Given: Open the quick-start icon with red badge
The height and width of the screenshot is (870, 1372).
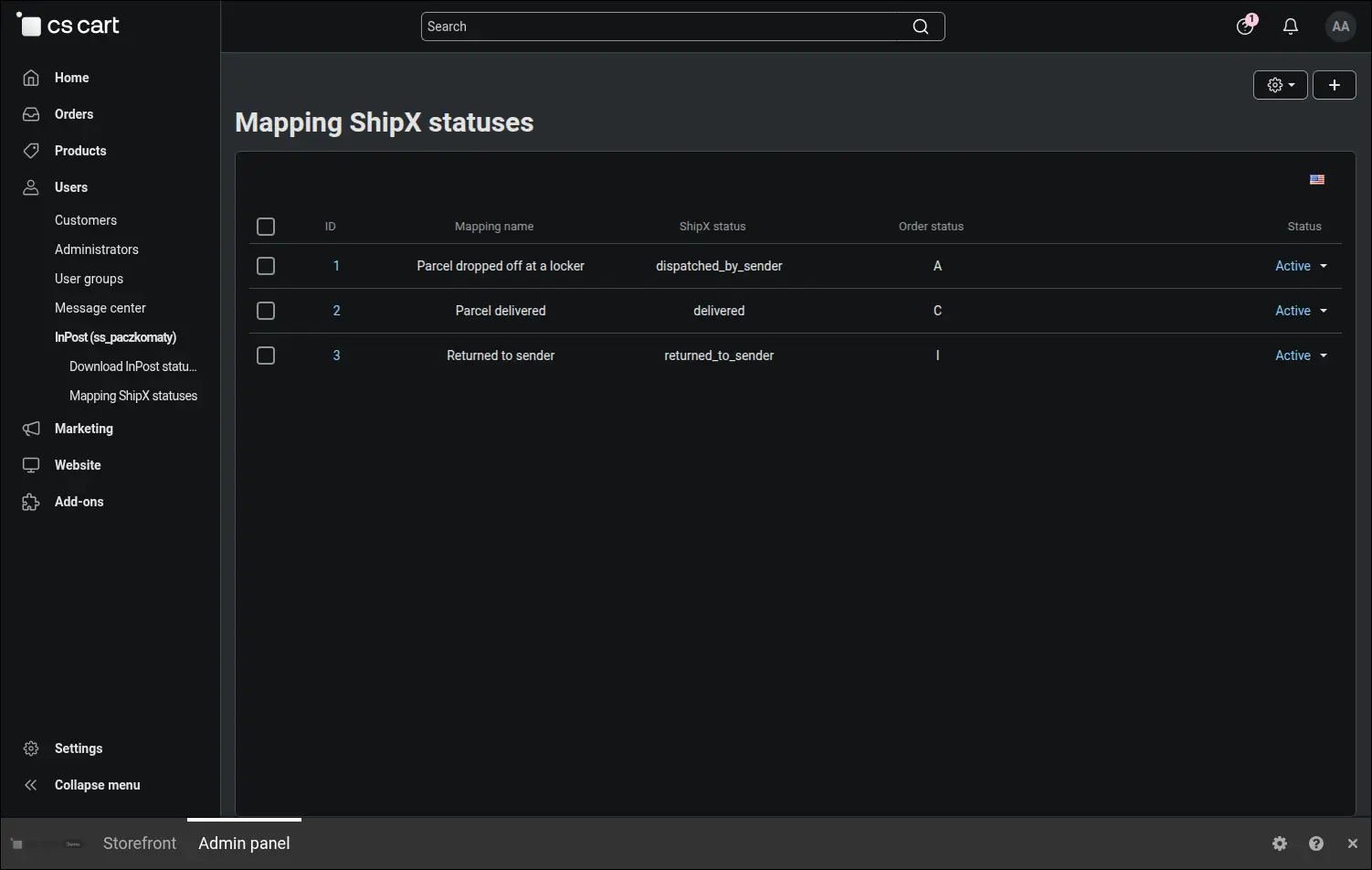Looking at the screenshot, I should tap(1246, 26).
